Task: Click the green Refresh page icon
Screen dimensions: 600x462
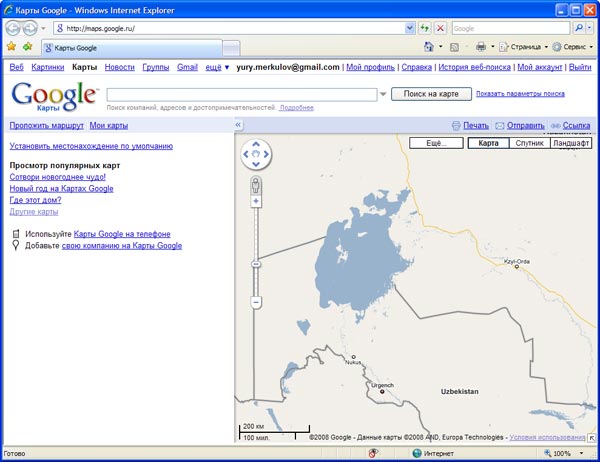Action: [424, 28]
